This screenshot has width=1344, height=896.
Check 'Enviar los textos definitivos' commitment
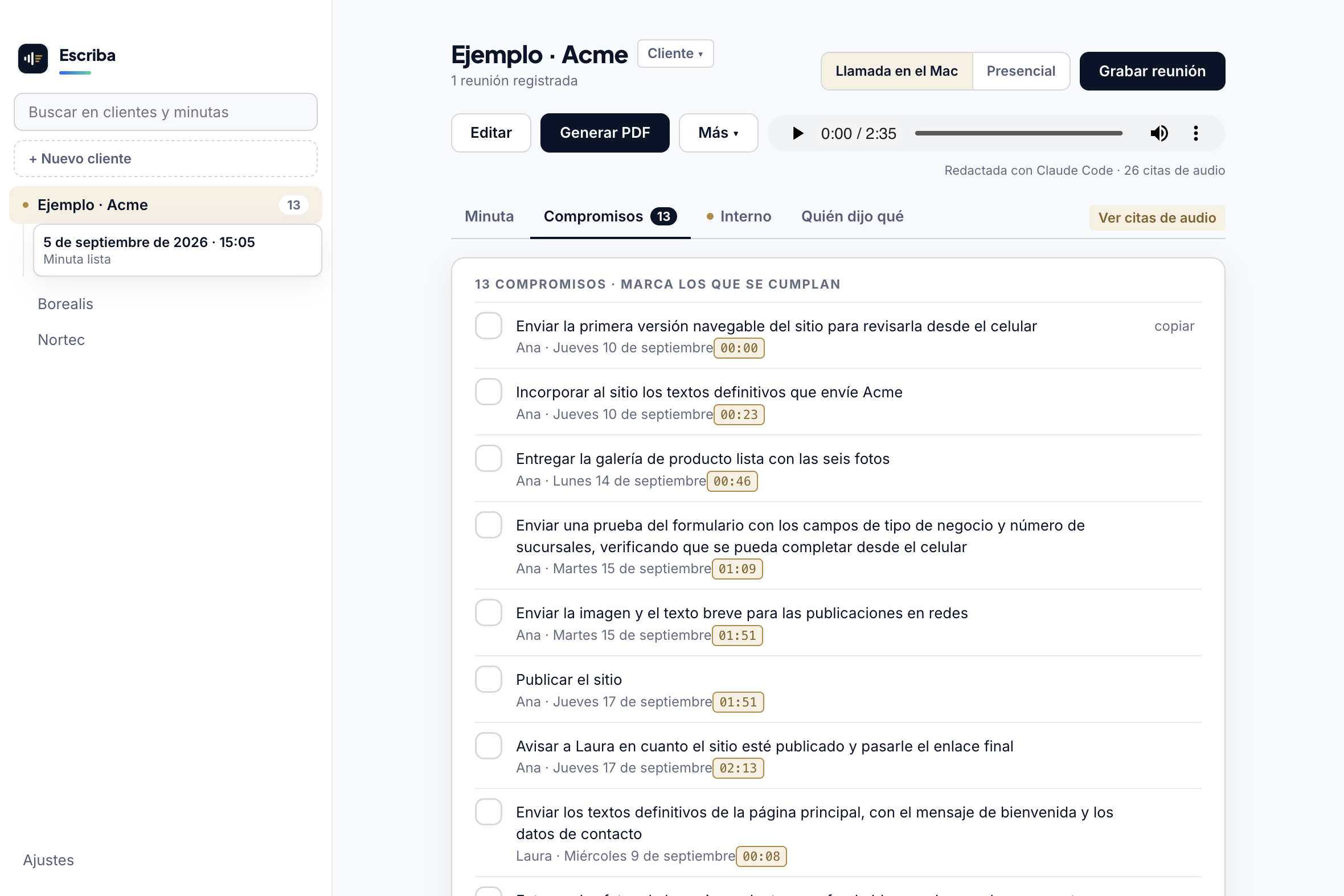coord(489,812)
